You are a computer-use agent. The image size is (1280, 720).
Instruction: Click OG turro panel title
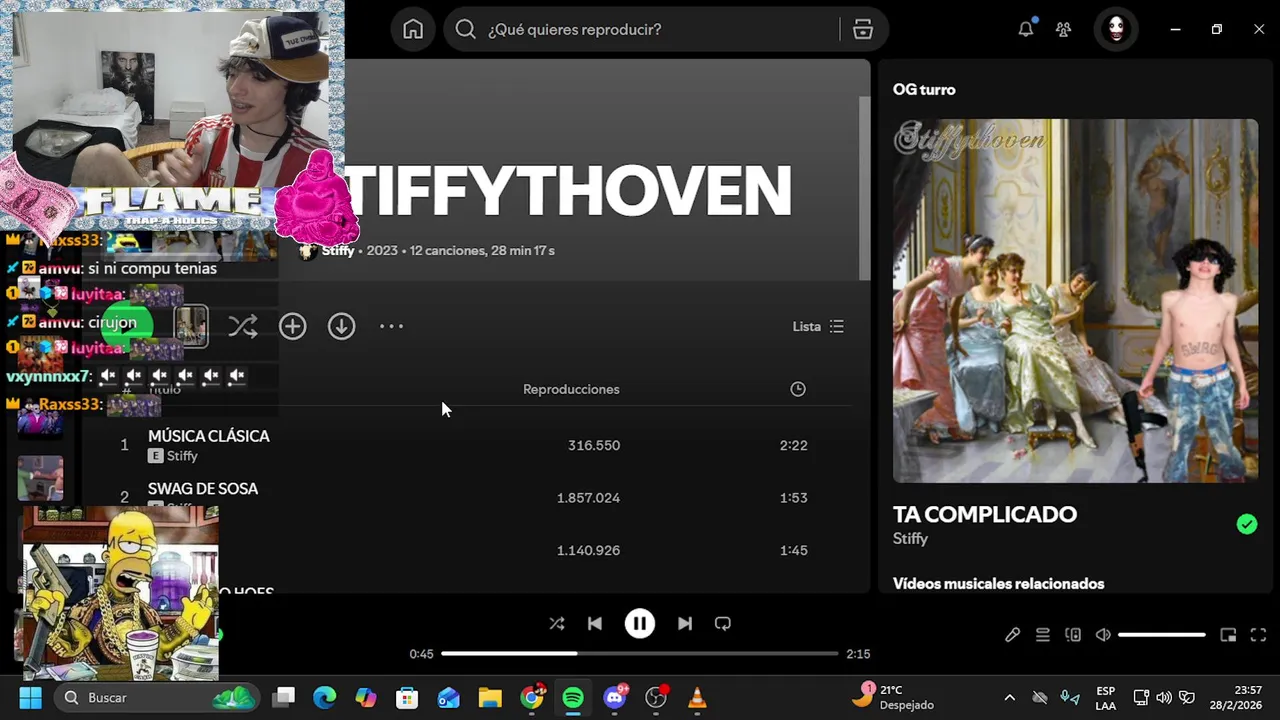(x=924, y=89)
